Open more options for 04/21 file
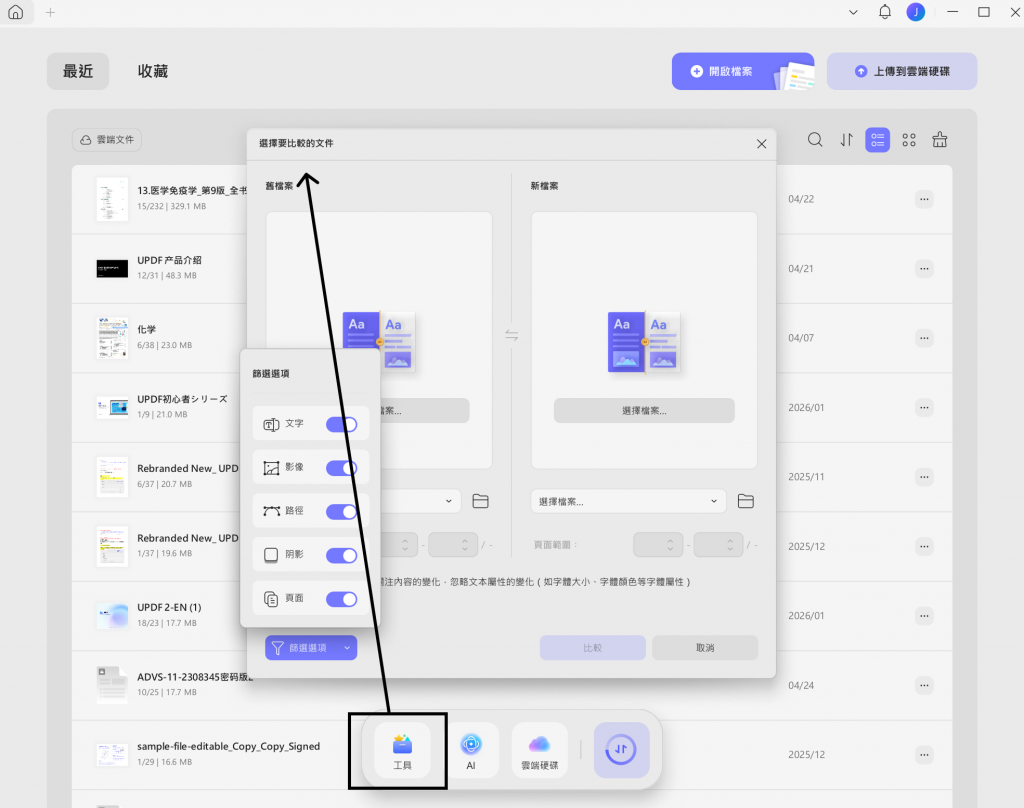The height and width of the screenshot is (808, 1024). (923, 268)
